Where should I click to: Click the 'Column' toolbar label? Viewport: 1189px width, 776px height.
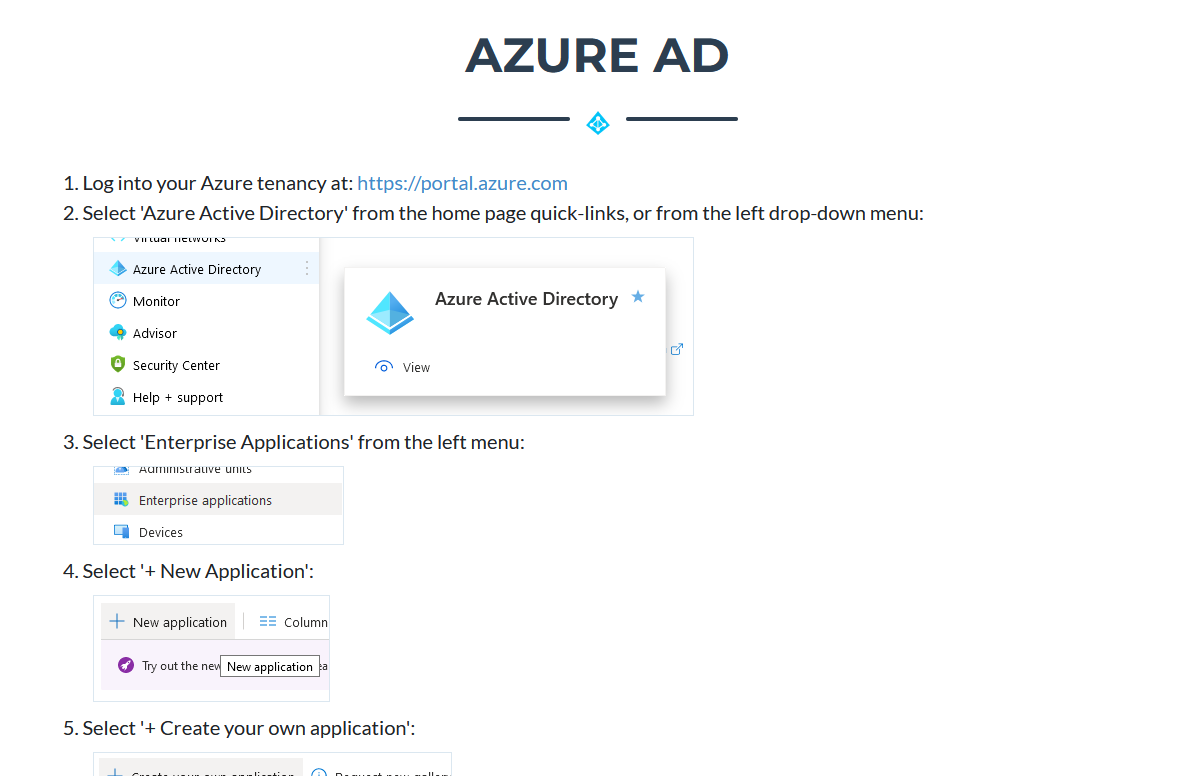point(306,623)
